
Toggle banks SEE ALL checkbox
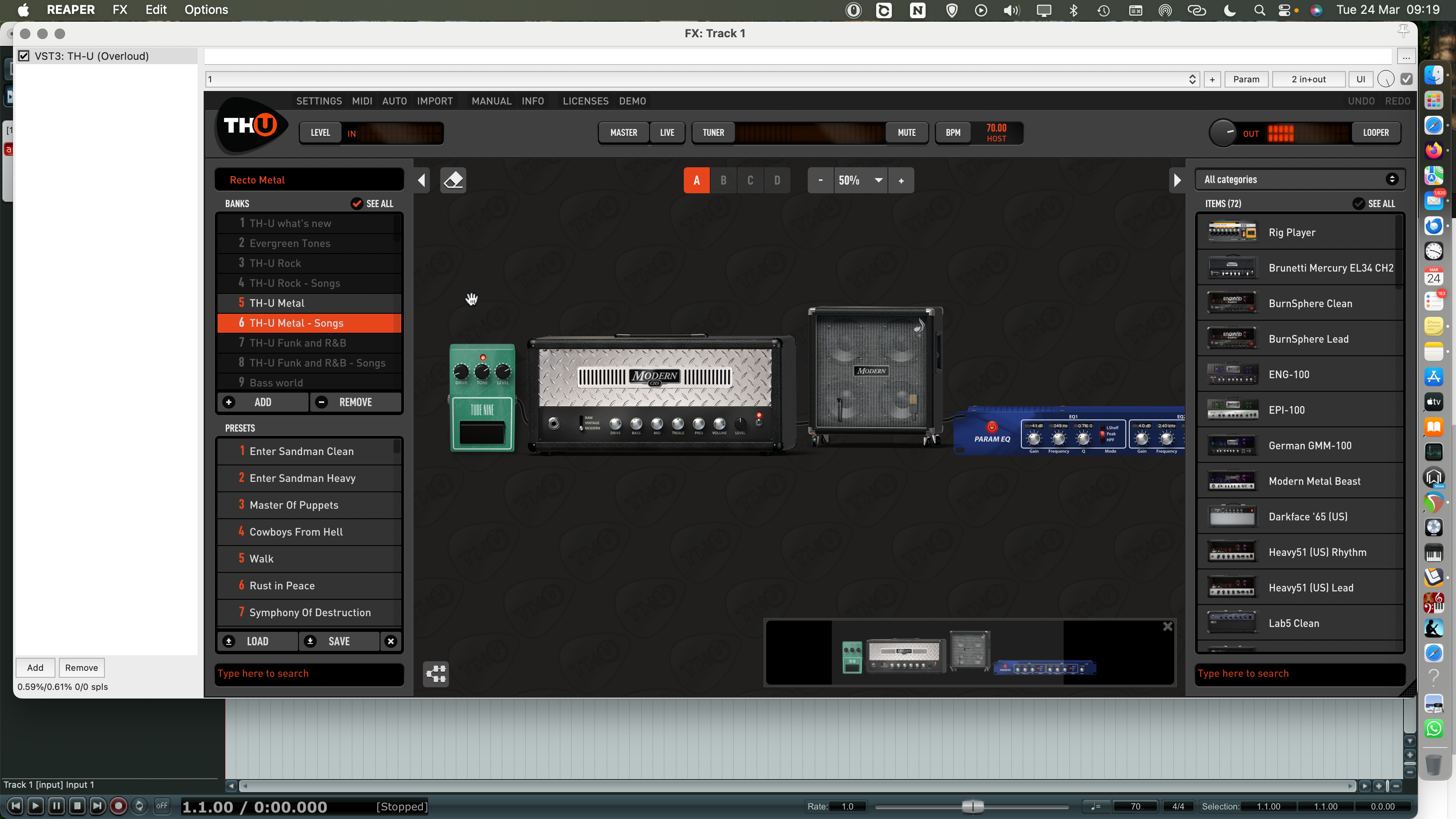(357, 204)
